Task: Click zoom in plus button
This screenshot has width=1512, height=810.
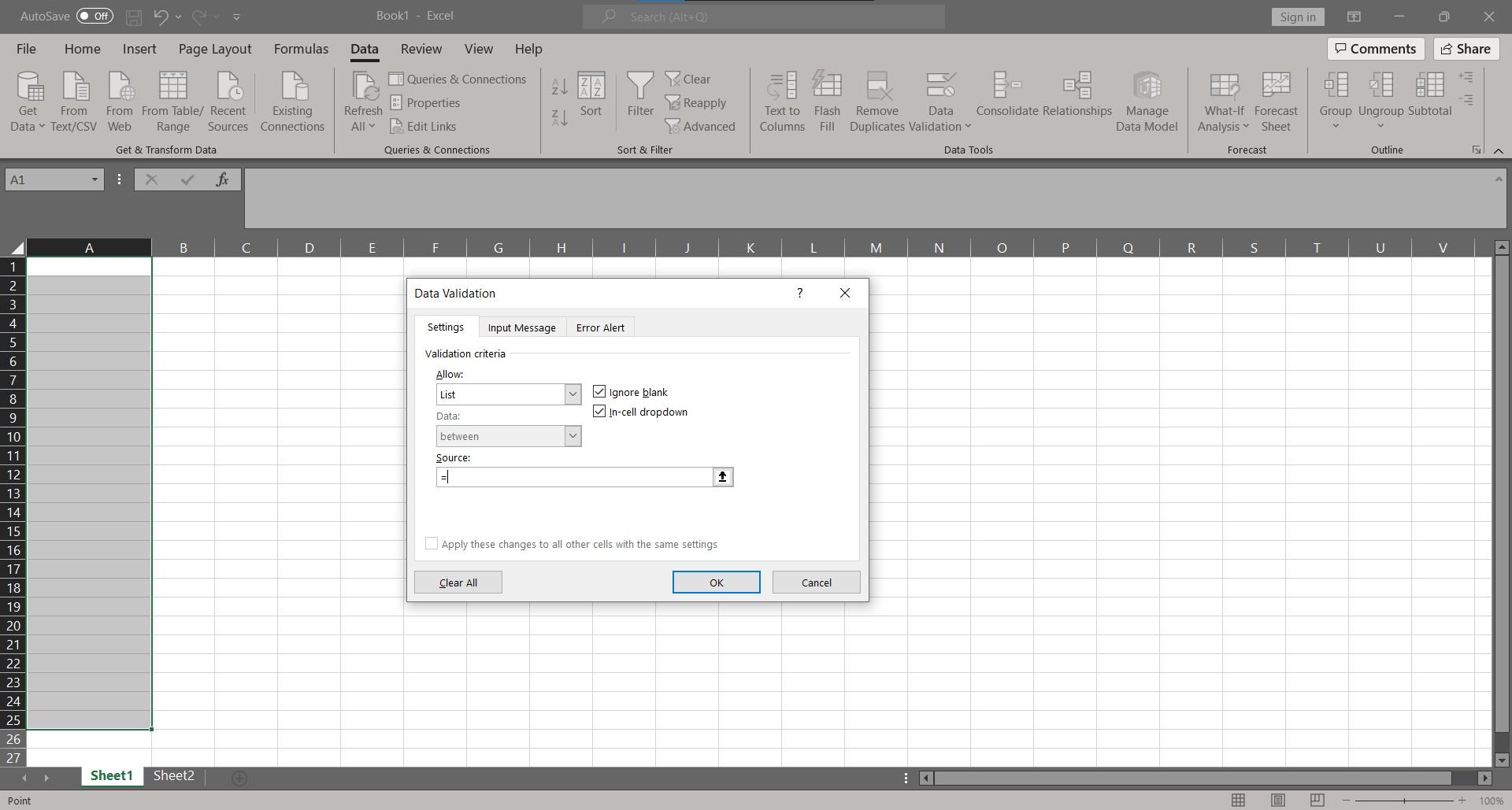Action: point(1462,801)
